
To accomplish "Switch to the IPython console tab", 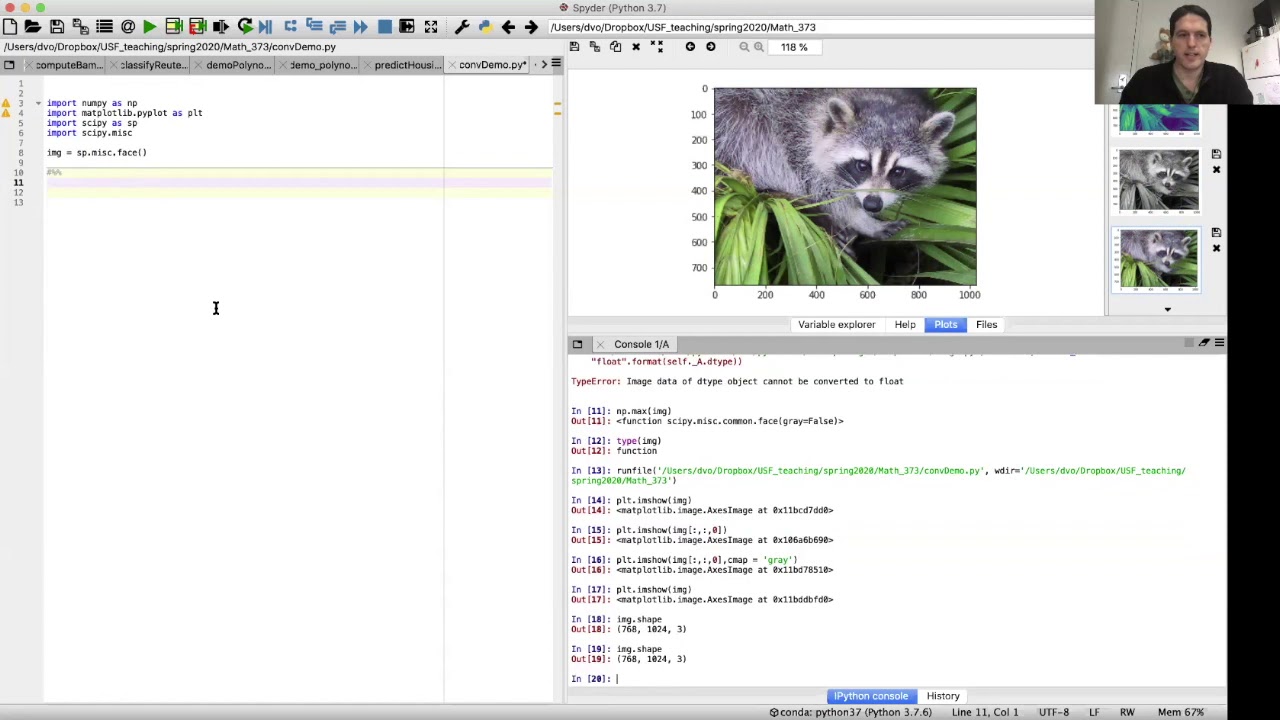I will 871,696.
